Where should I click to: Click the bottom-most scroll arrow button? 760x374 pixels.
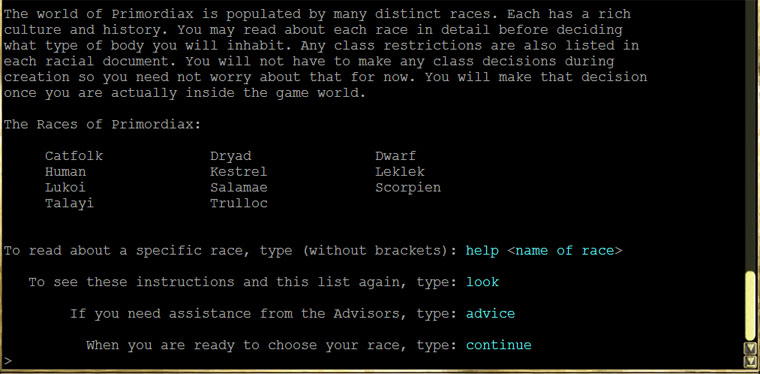coord(750,361)
